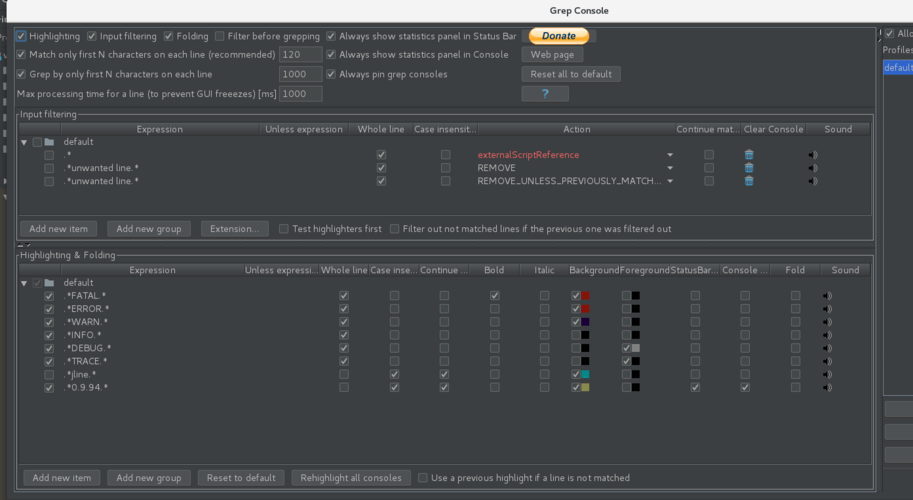This screenshot has height=500, width=913.
Task: Click folder icon of Highlighting default group
Action: tap(49, 283)
